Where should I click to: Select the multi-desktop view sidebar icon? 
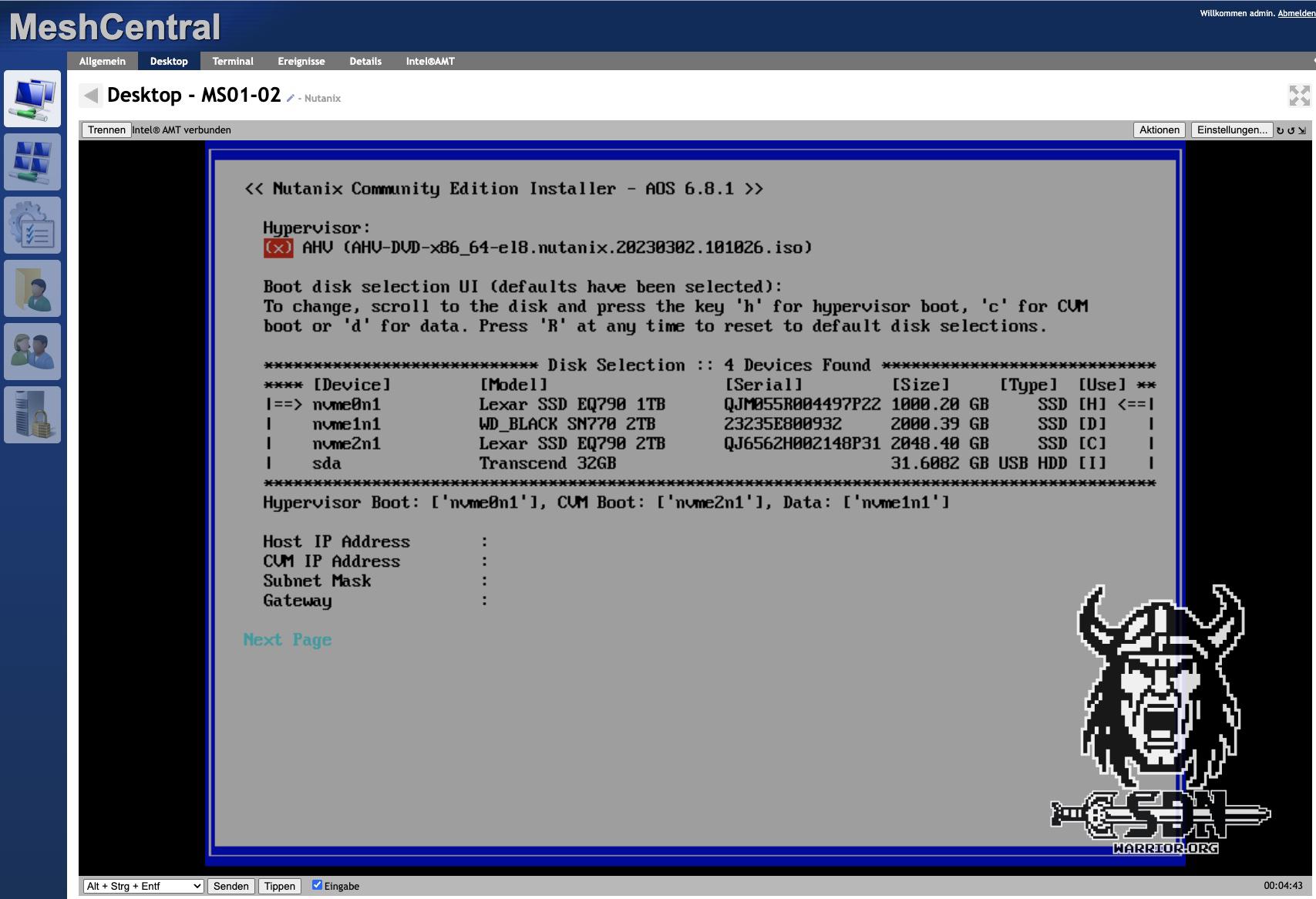(32, 162)
